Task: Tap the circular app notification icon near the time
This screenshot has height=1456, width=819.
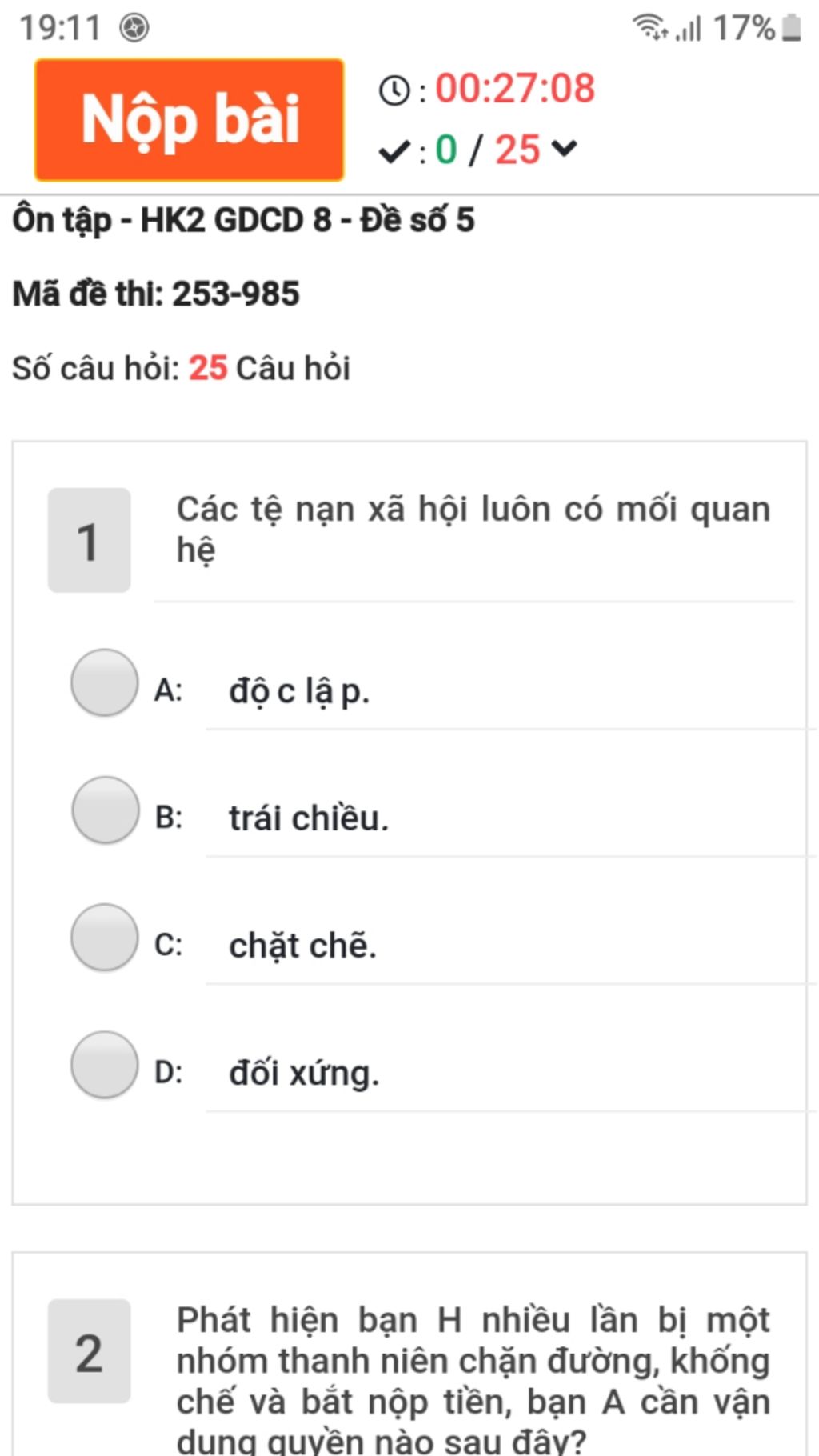Action: click(134, 28)
